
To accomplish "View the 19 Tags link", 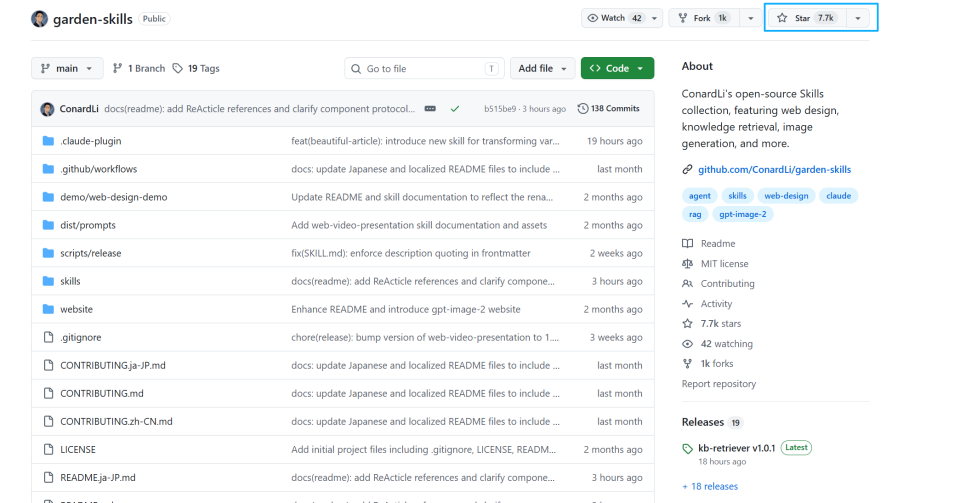I will [196, 69].
